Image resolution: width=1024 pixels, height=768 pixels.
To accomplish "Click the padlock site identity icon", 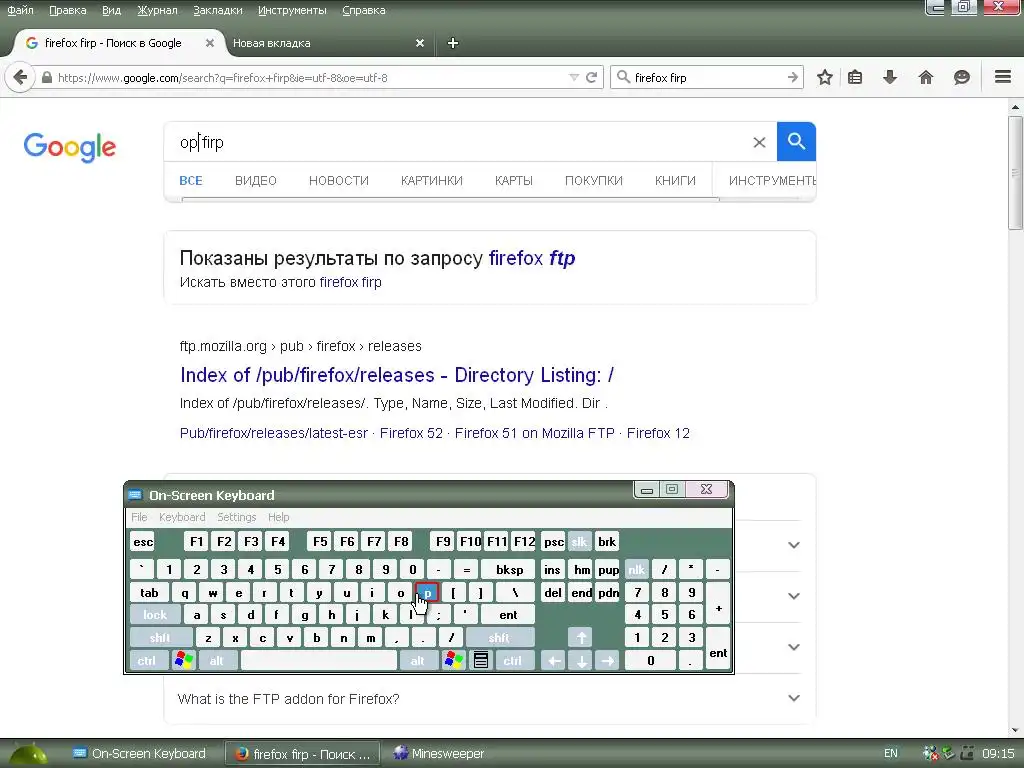I will click(x=46, y=77).
